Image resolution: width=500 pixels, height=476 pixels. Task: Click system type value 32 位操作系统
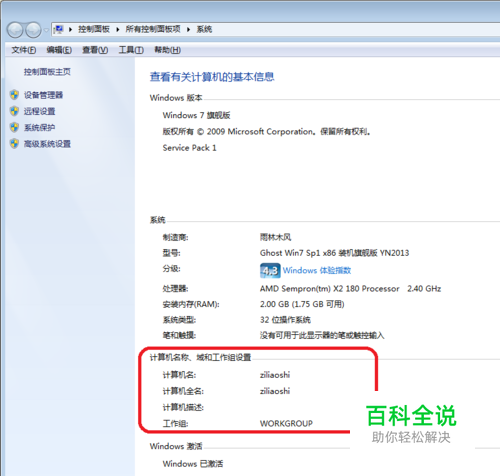click(285, 320)
